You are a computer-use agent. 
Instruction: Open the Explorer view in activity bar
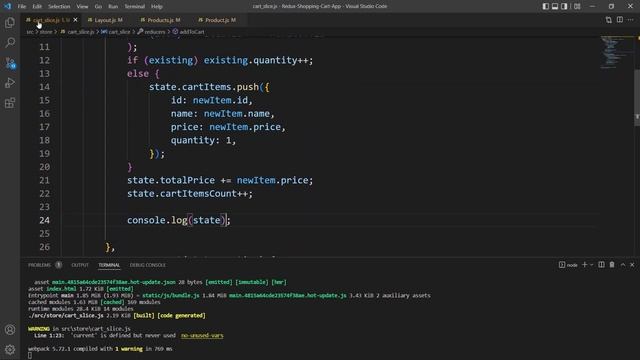pos(10,22)
